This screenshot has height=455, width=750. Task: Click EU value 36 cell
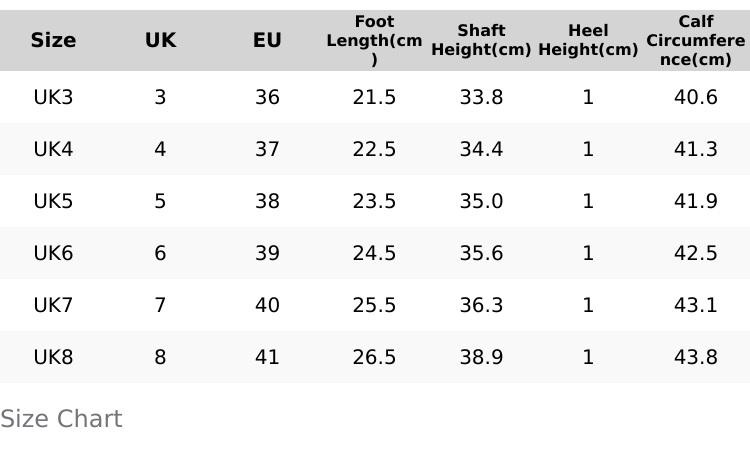click(x=267, y=97)
